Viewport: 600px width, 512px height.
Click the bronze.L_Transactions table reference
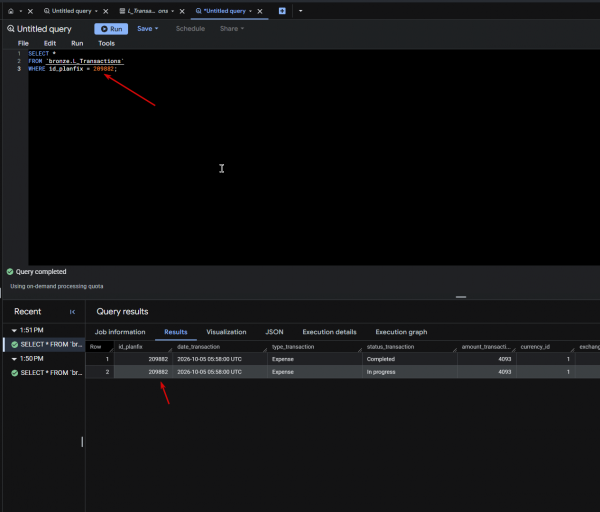(x=85, y=61)
